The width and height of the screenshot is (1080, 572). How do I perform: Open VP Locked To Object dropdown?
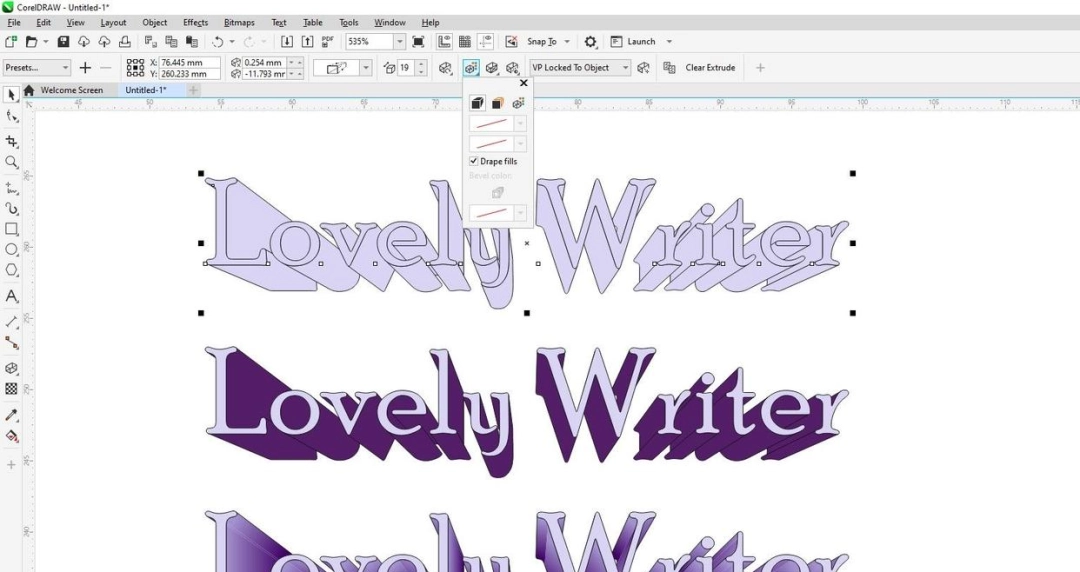point(580,68)
